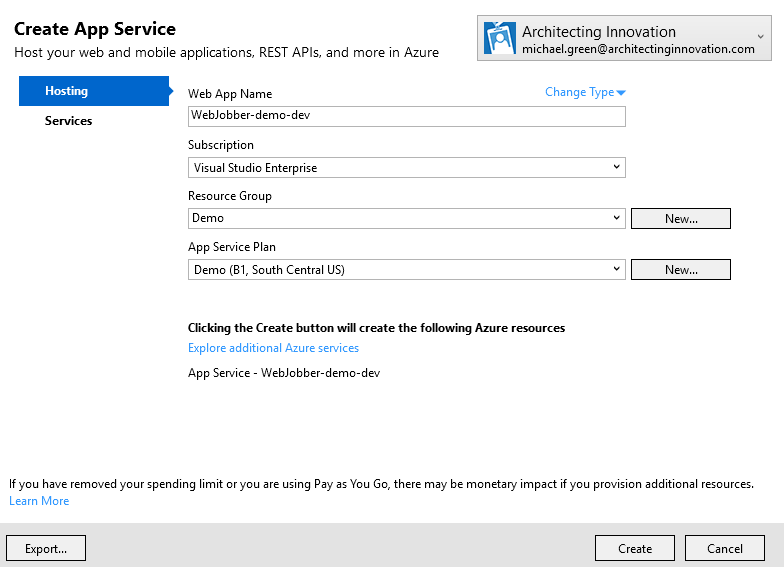
Task: Click the Create App Service heading
Action: click(95, 29)
